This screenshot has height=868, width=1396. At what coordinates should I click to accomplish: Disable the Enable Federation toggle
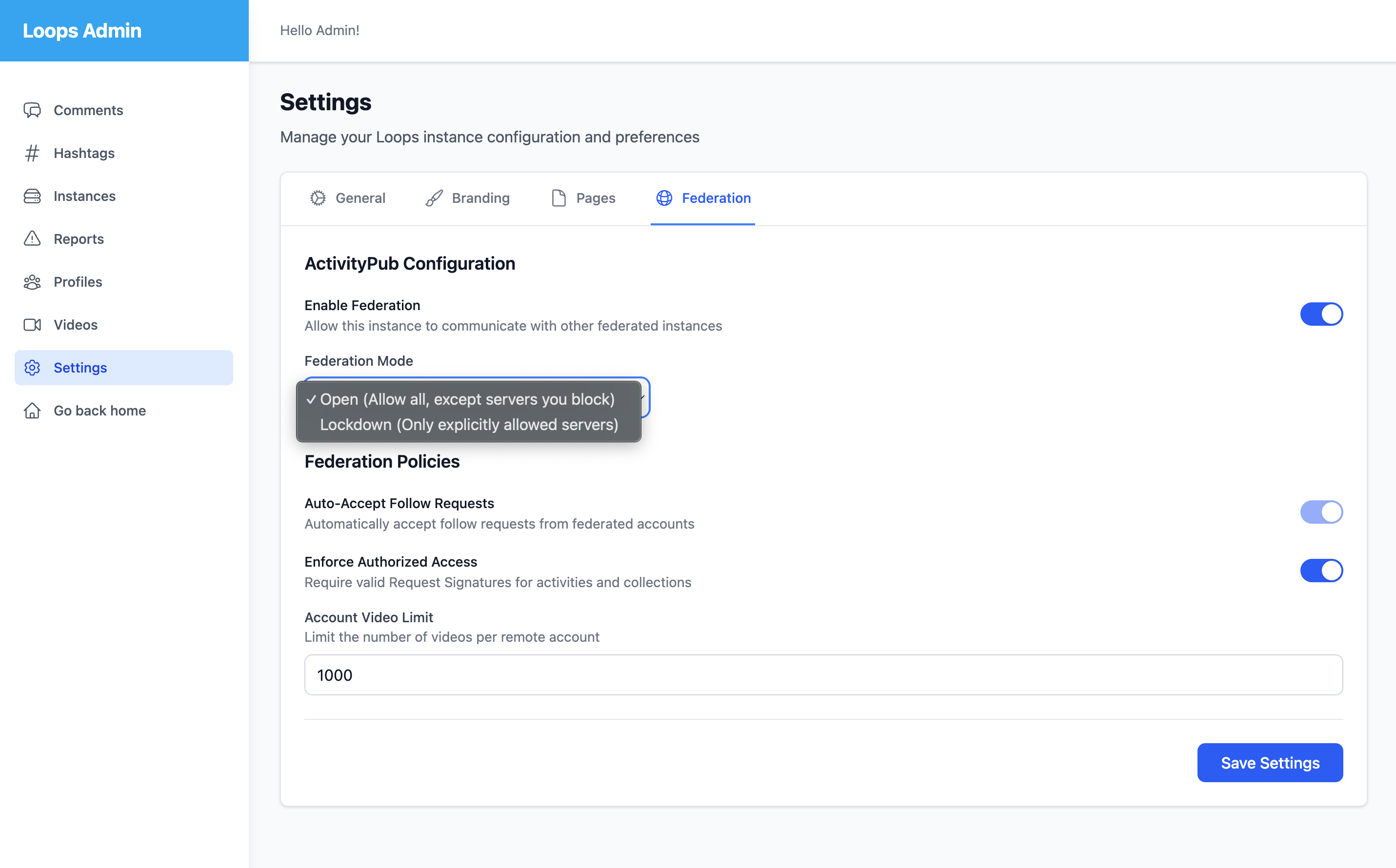pos(1321,314)
